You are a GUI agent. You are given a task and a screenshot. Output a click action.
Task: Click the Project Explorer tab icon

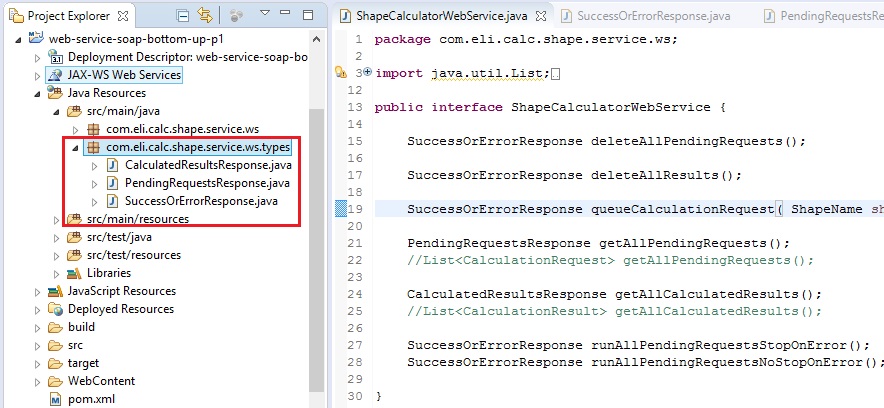coord(16,16)
